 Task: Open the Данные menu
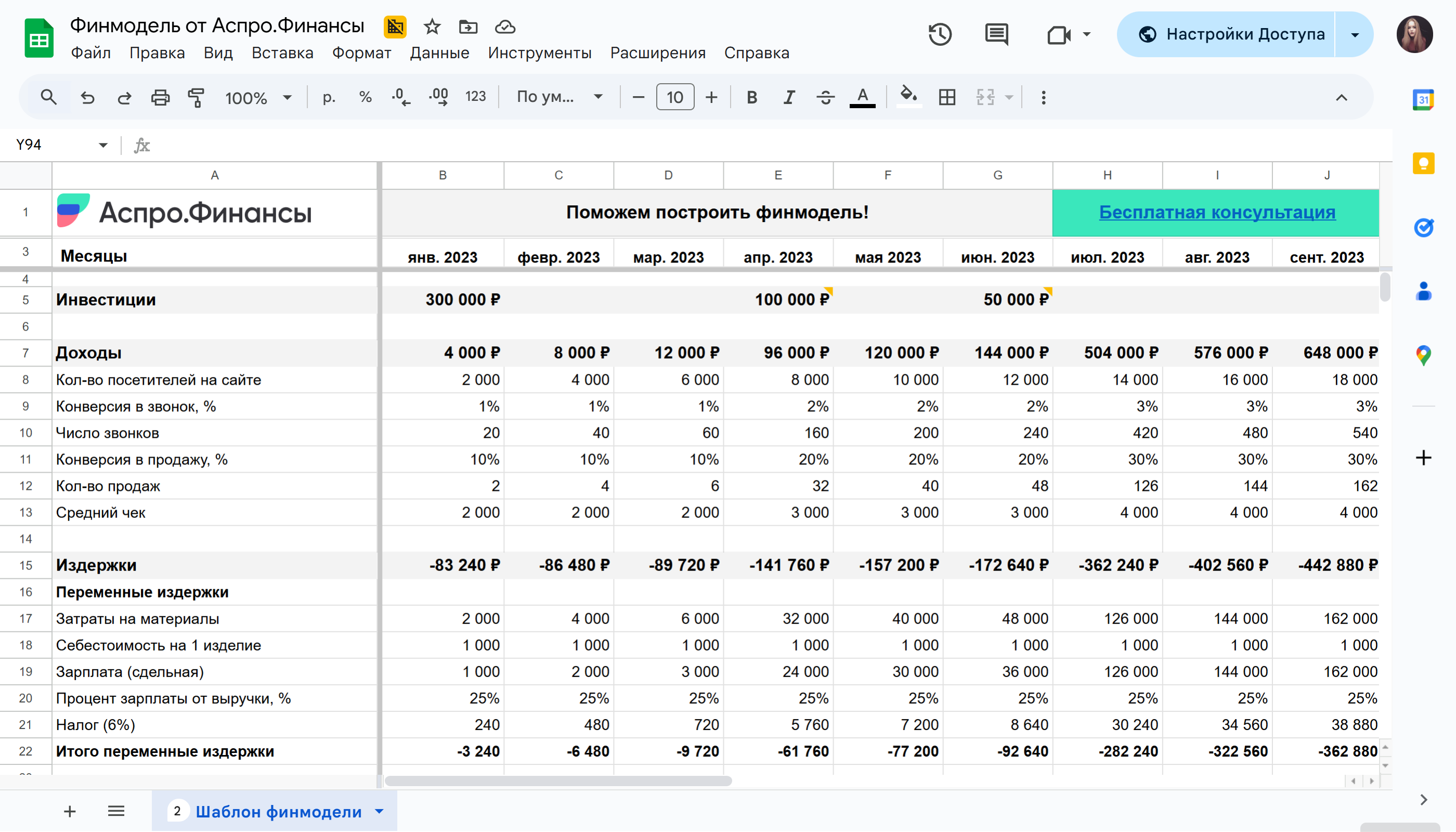pos(439,53)
